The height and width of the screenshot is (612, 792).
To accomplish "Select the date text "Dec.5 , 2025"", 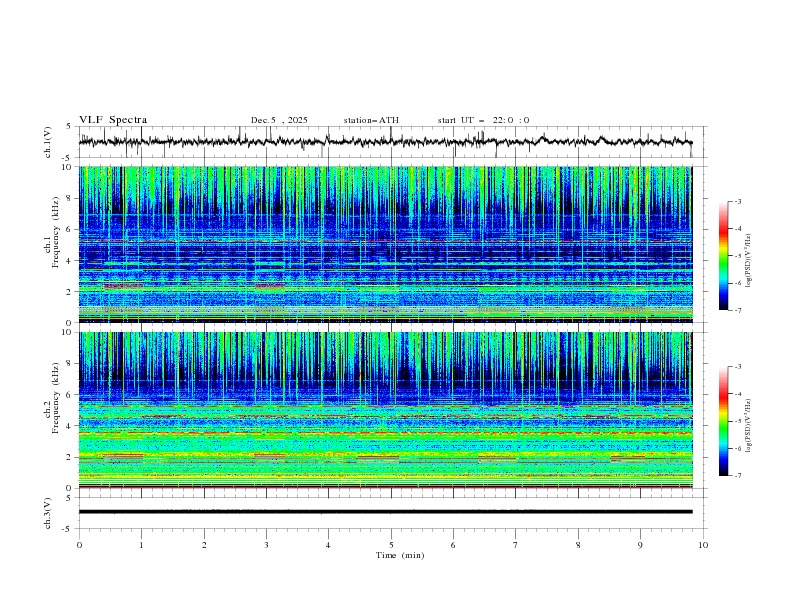I will [x=279, y=120].
